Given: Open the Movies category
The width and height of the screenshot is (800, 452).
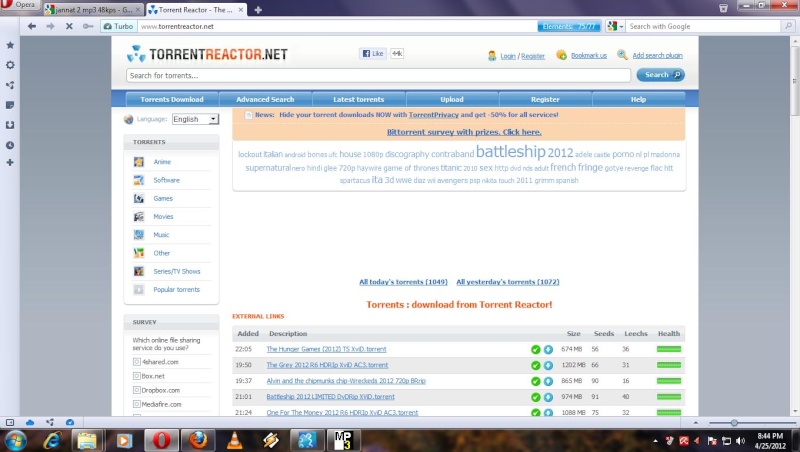Looking at the screenshot, I should (x=163, y=217).
